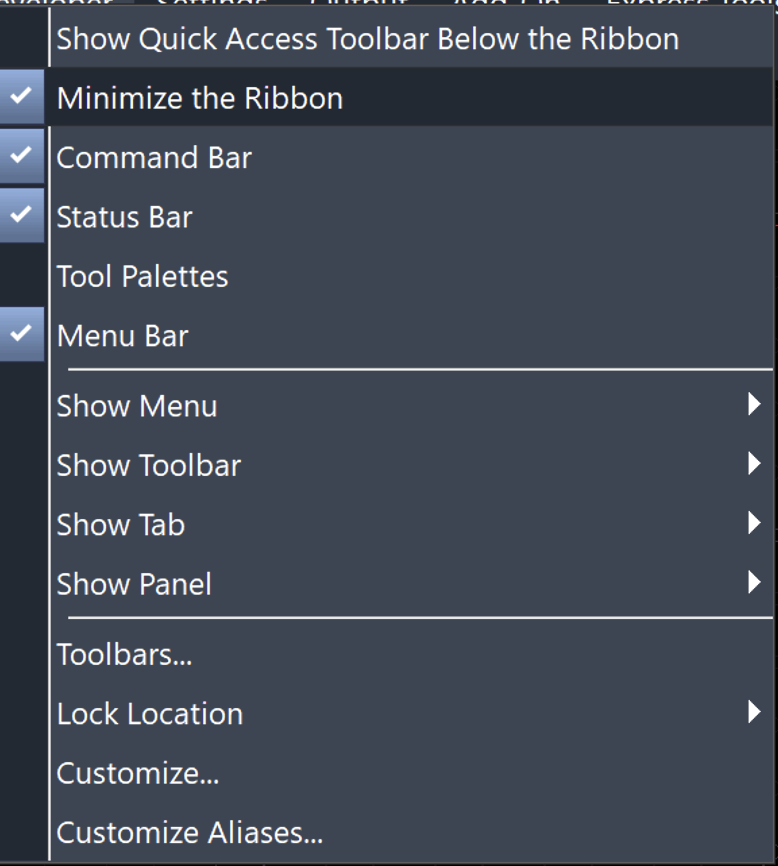This screenshot has height=866, width=778.
Task: Open the Lock Location submenu arrow
Action: click(754, 713)
